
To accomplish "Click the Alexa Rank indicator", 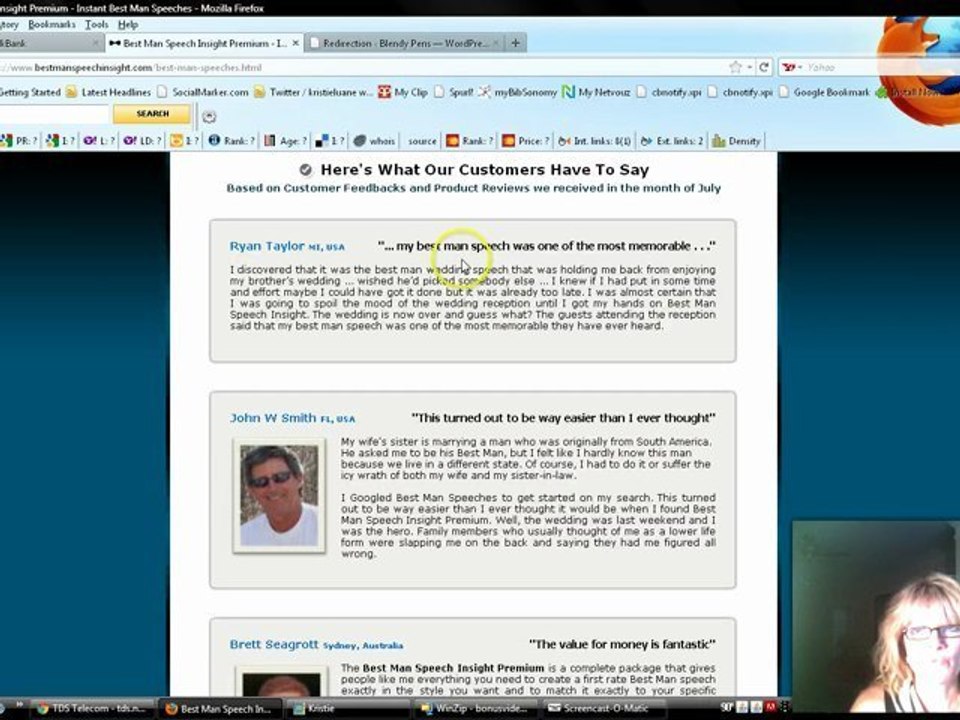I will [231, 141].
